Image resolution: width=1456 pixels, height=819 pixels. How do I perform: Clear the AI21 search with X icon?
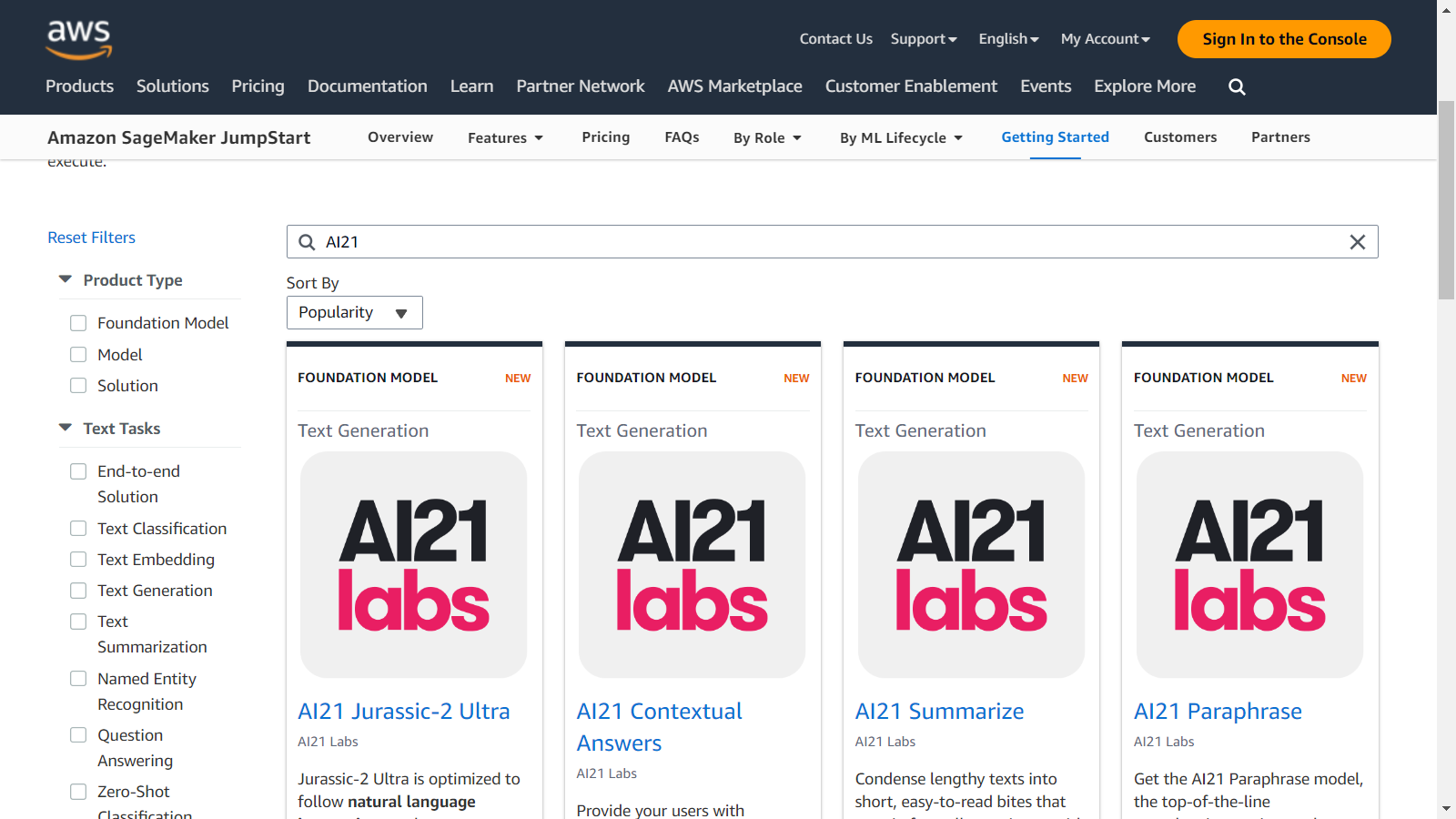(x=1357, y=242)
